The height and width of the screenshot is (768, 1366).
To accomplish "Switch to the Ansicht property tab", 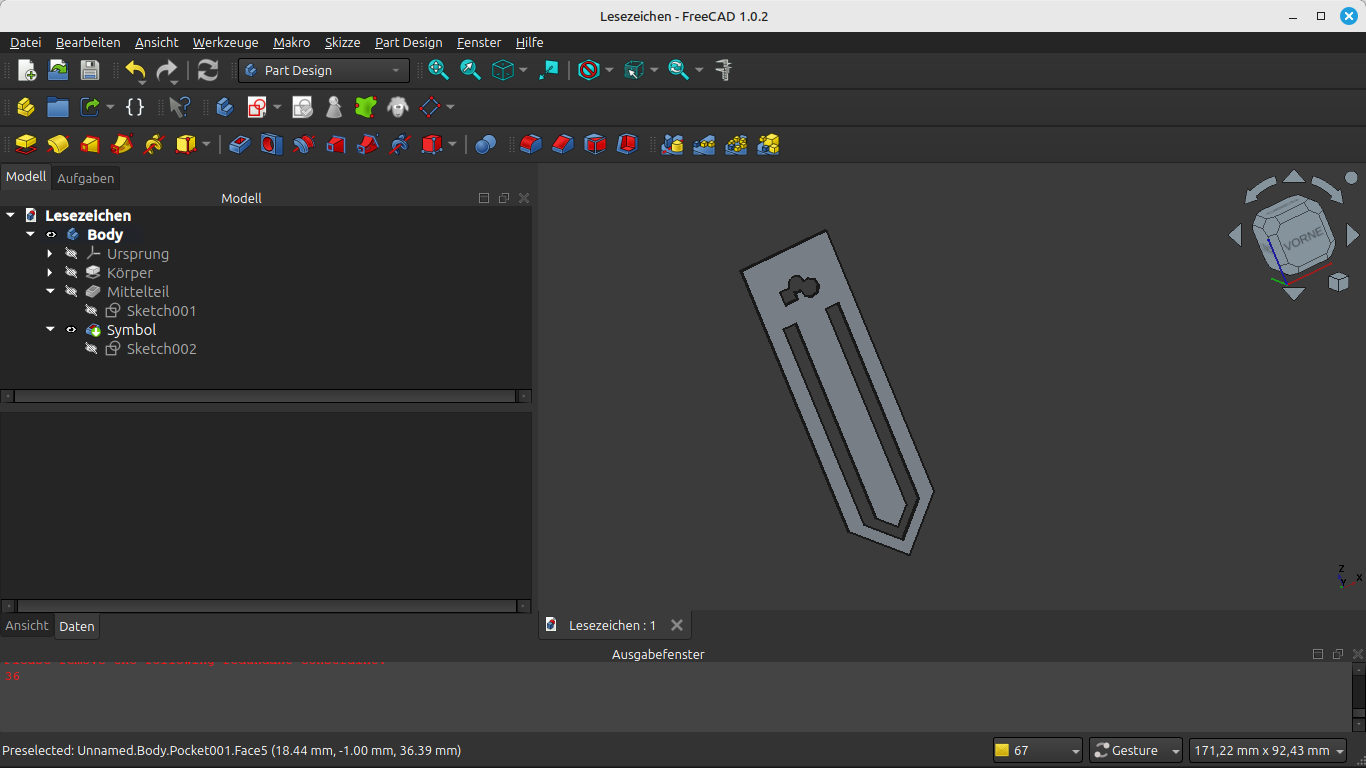I will (27, 626).
